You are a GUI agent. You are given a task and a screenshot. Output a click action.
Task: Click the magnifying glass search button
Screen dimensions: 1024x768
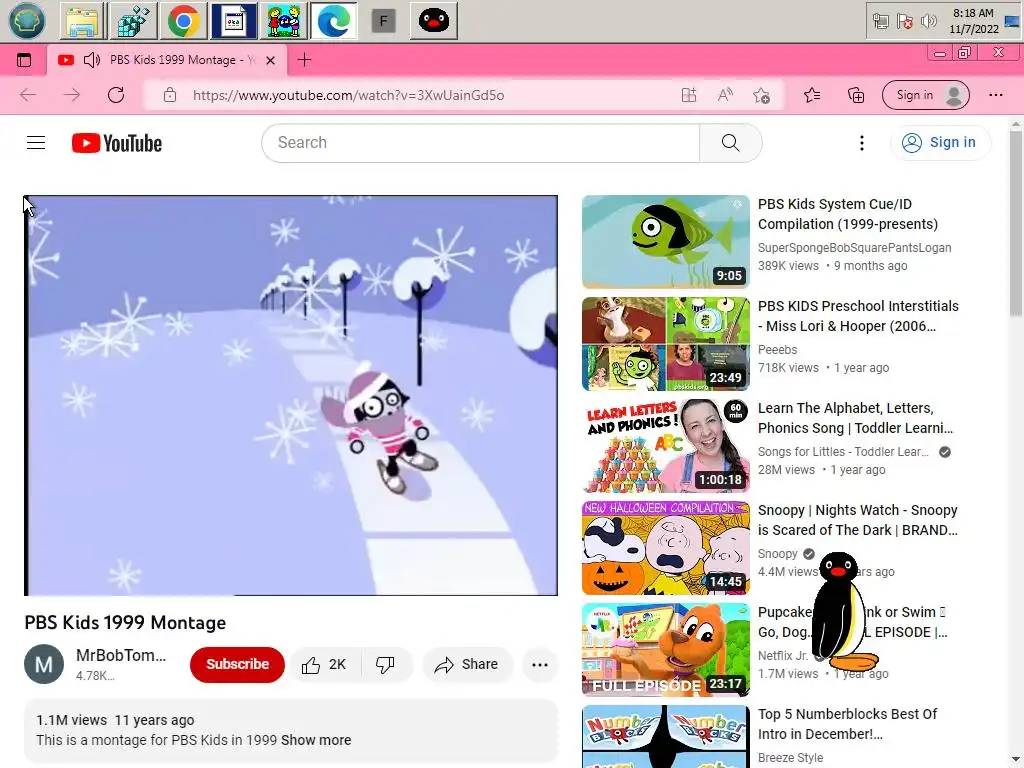[730, 142]
